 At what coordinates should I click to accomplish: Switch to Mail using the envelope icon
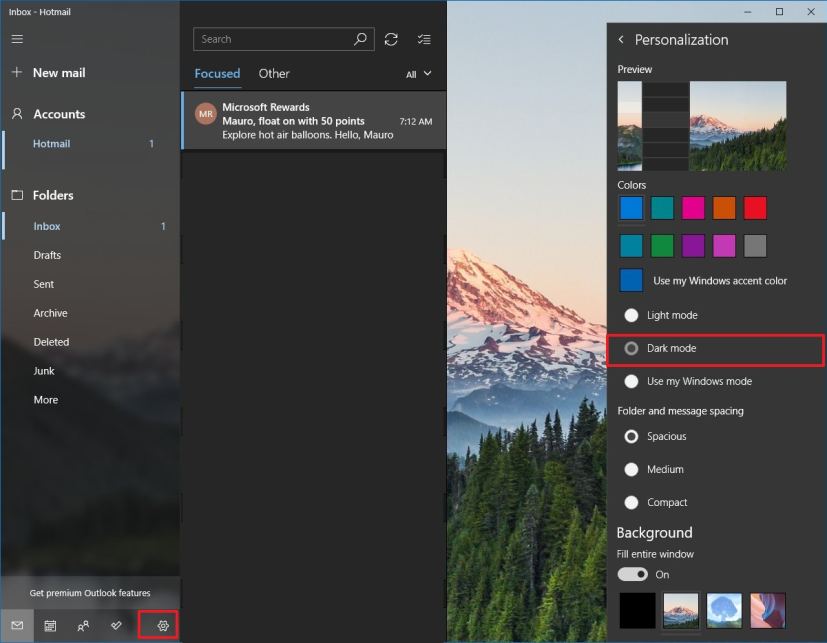17,626
